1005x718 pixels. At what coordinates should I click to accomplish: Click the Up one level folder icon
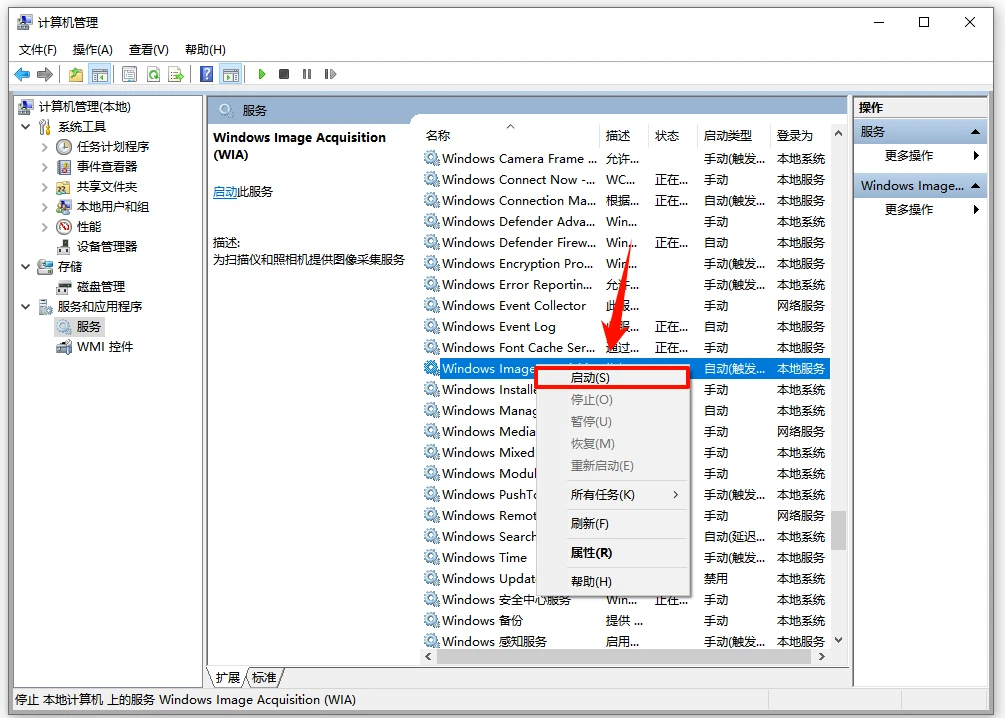[76, 74]
